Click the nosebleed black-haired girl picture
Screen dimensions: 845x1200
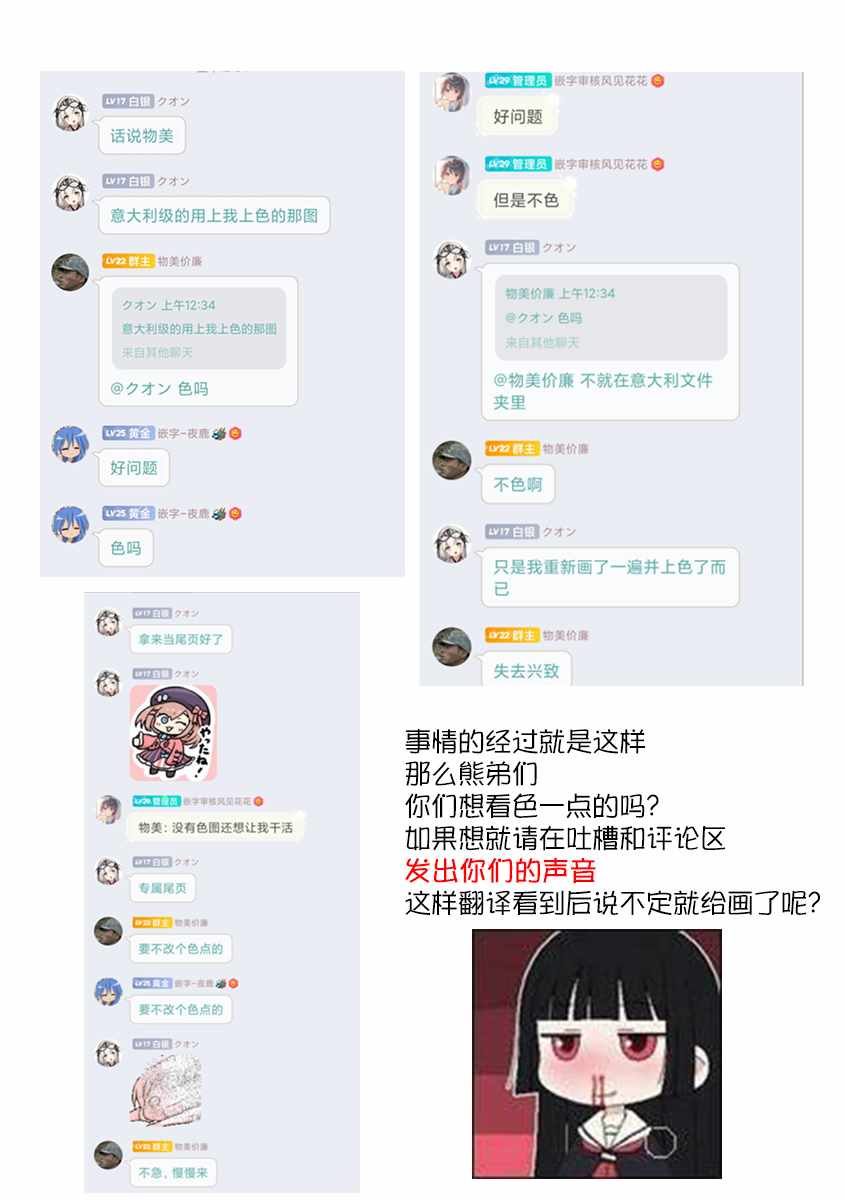pos(597,1054)
